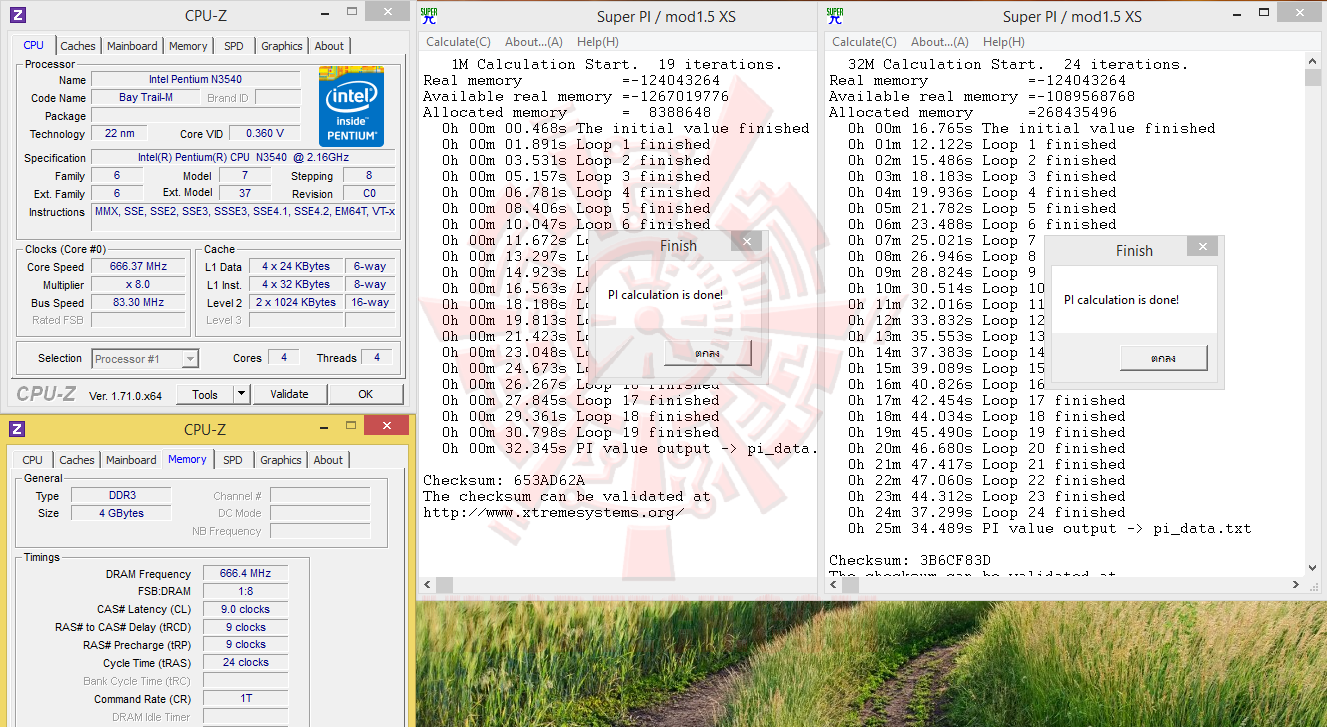Click the Code Name value 'Bay Trail-M'

[x=146, y=98]
